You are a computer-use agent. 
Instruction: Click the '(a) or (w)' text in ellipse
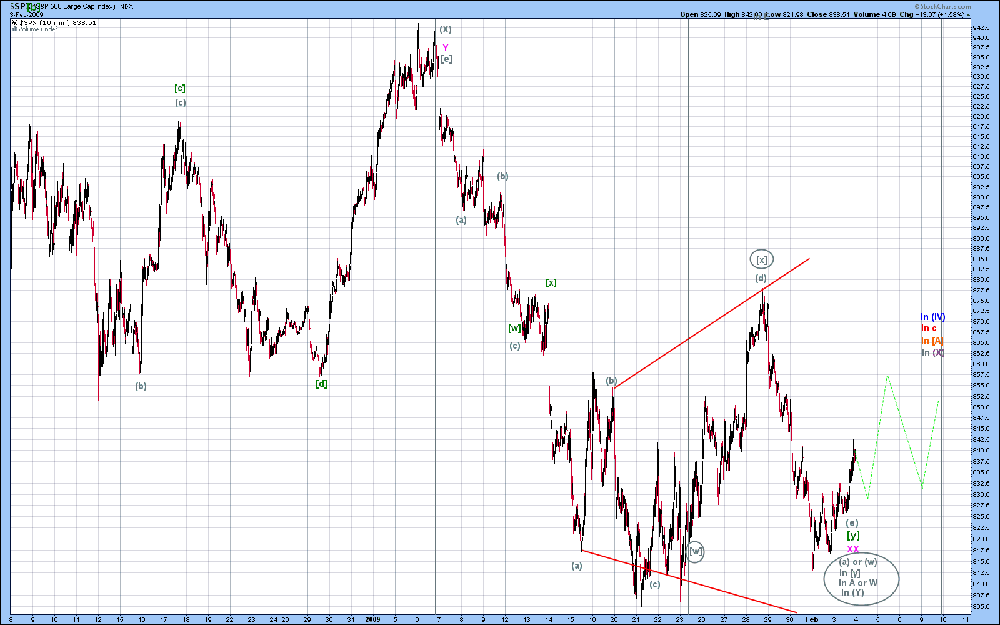(x=858, y=562)
